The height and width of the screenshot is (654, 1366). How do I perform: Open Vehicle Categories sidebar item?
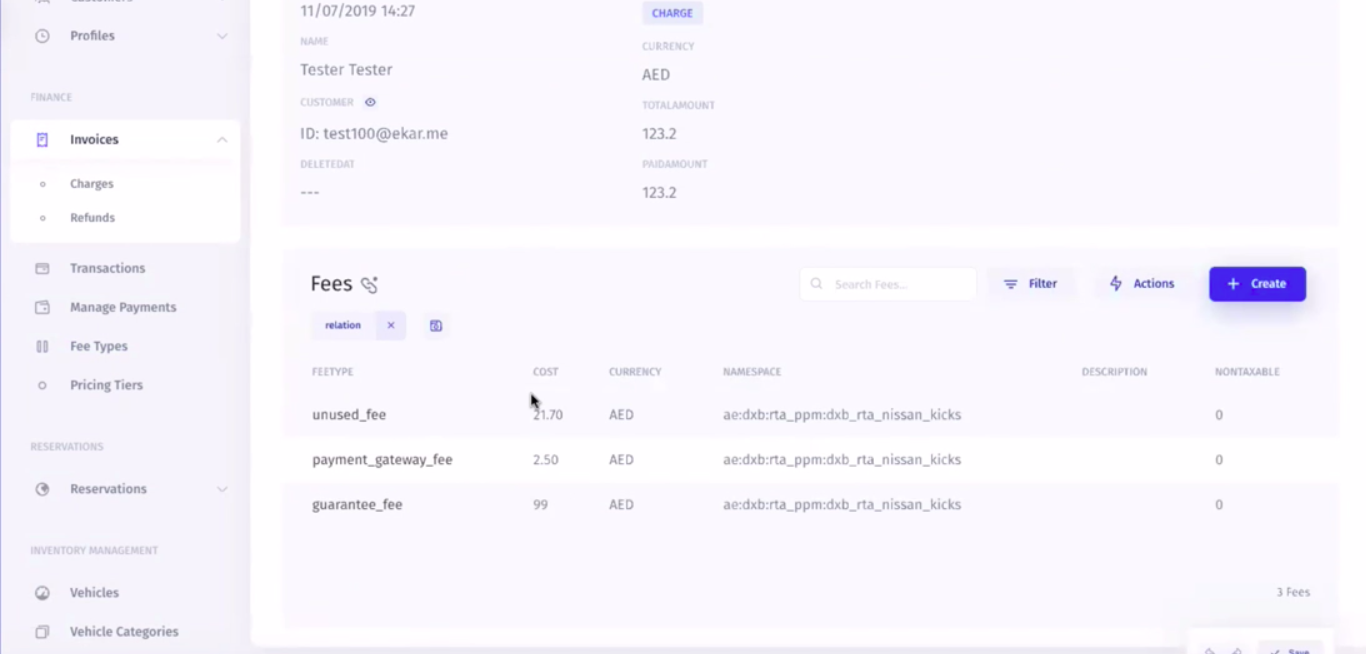tap(125, 632)
